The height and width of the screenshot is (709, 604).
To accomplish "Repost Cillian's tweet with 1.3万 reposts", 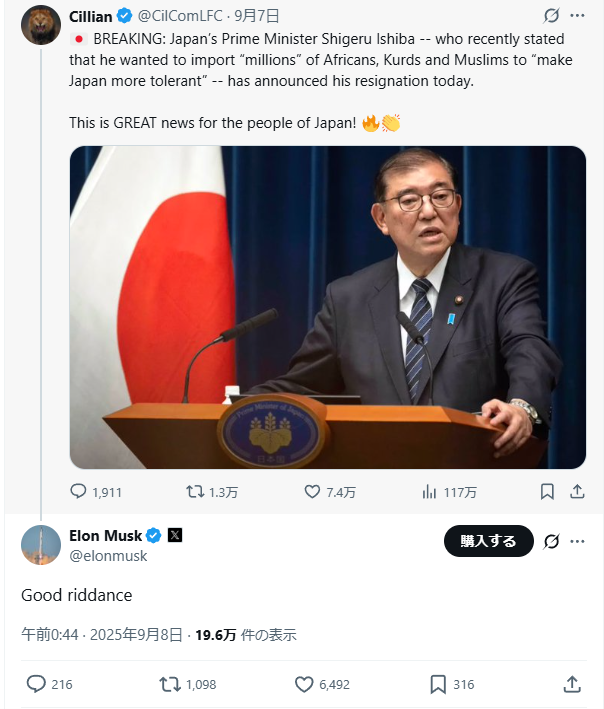I will [x=196, y=491].
